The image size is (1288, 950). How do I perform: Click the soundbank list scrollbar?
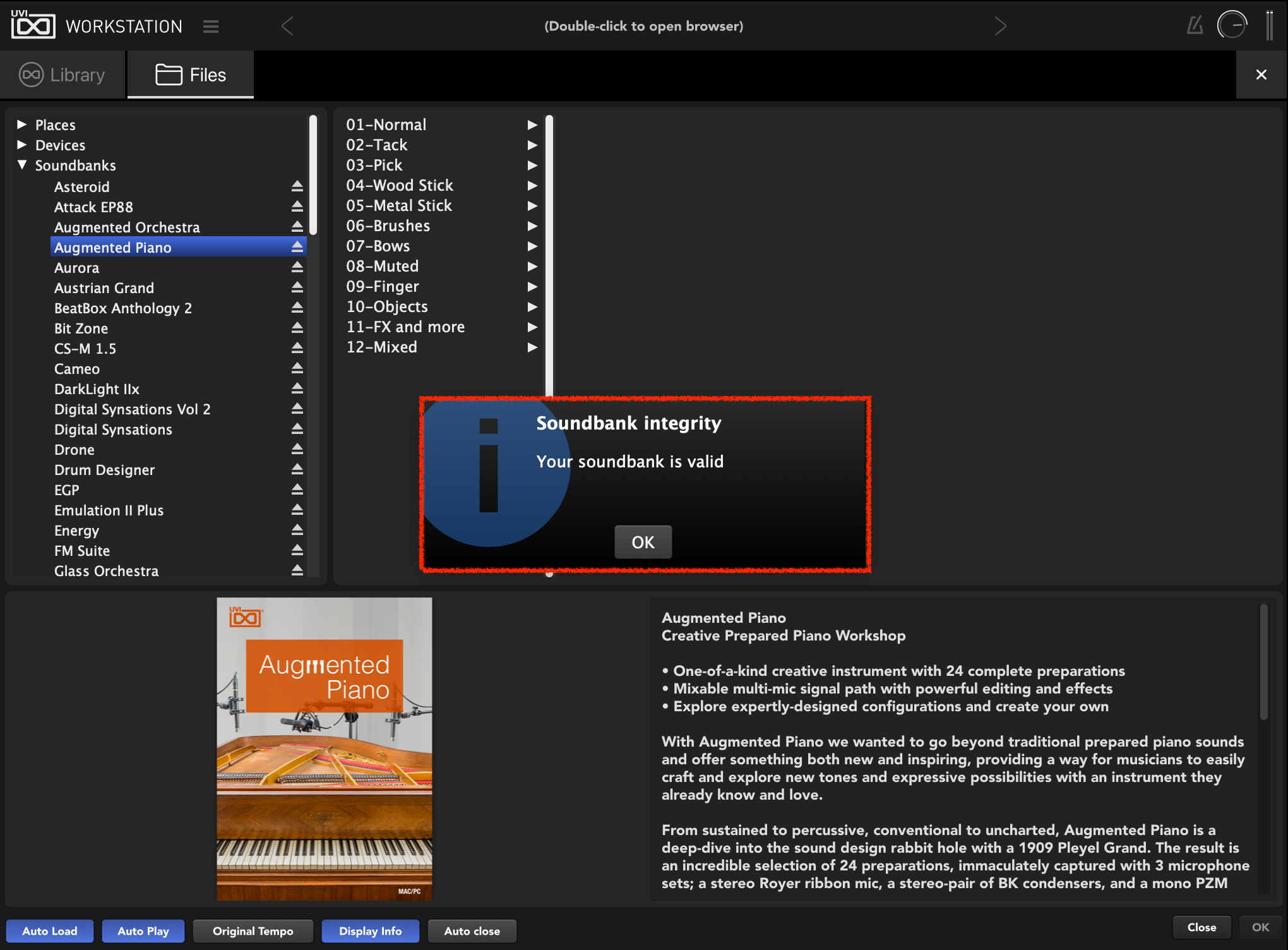point(313,175)
